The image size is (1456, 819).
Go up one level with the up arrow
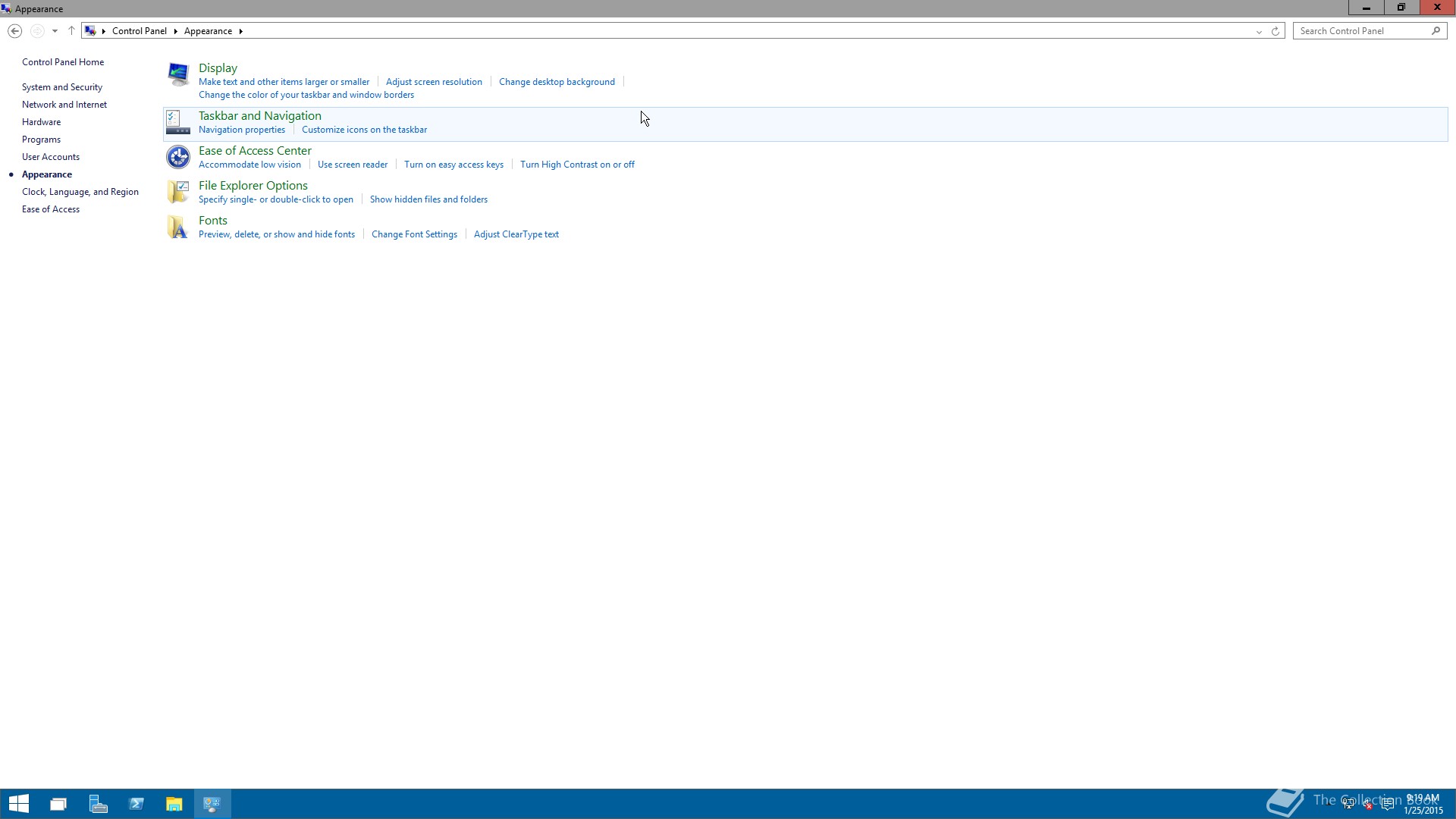(71, 31)
